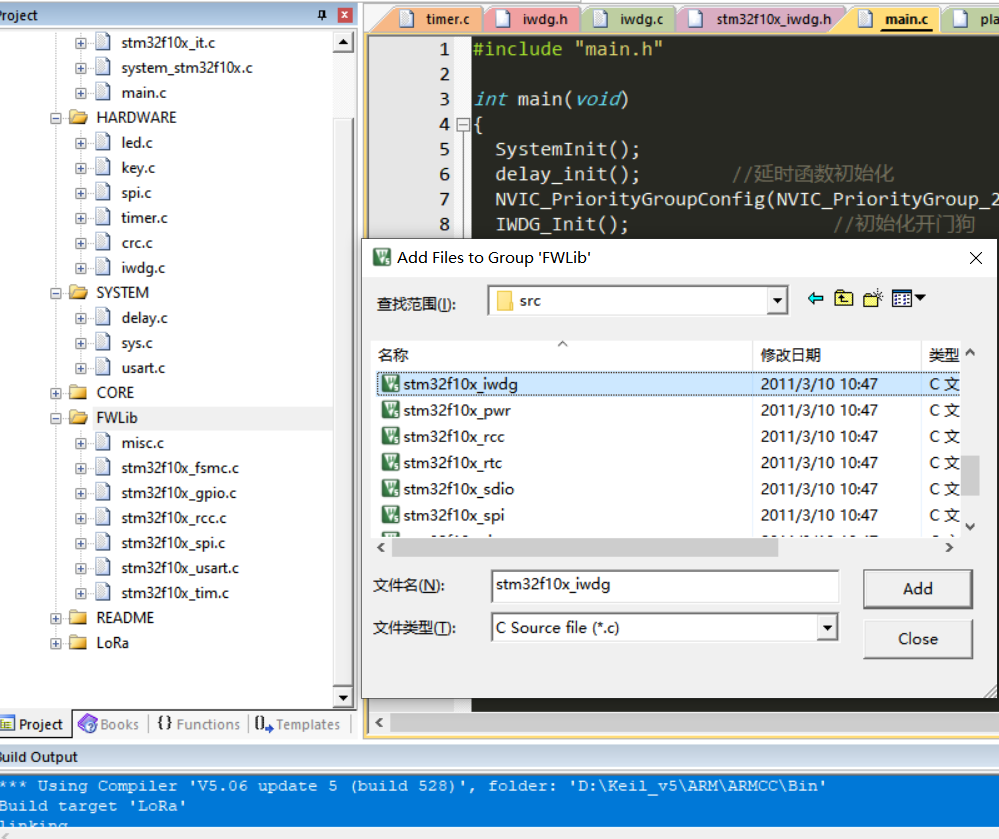999x839 pixels.
Task: Click the Up One Level folder icon
Action: click(843, 298)
